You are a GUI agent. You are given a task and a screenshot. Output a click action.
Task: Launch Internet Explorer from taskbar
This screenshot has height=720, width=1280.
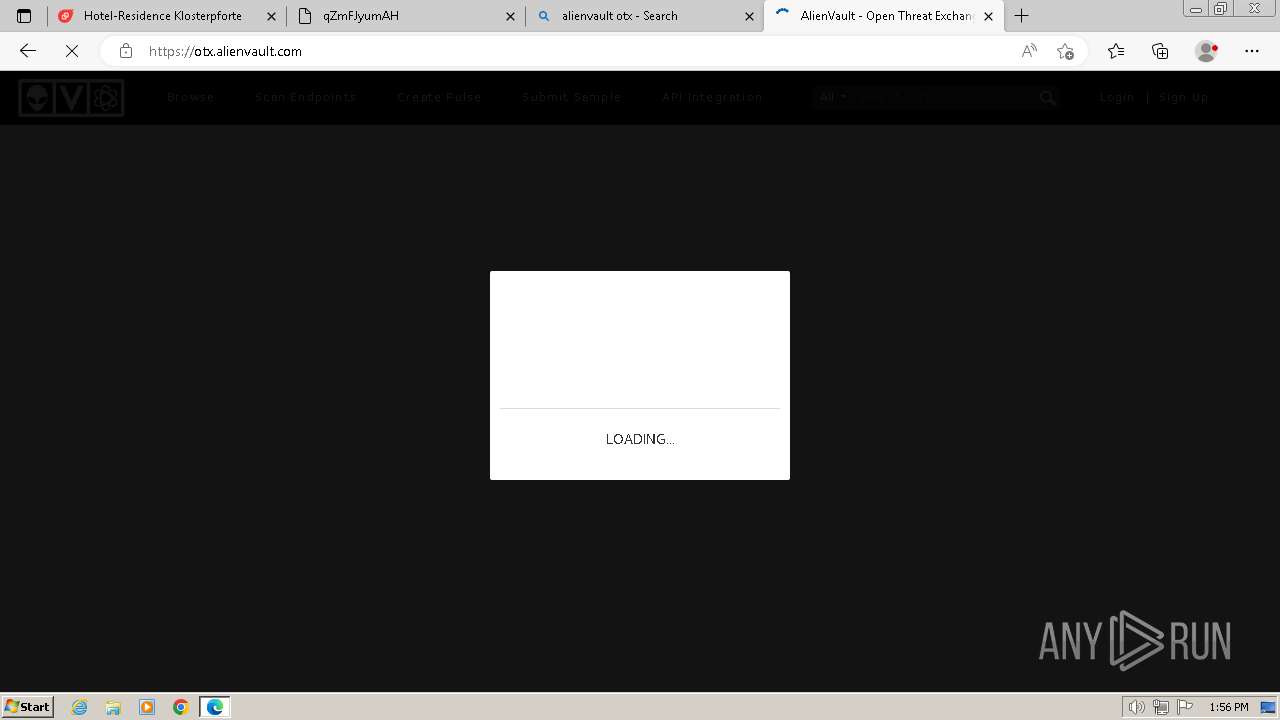[80, 707]
